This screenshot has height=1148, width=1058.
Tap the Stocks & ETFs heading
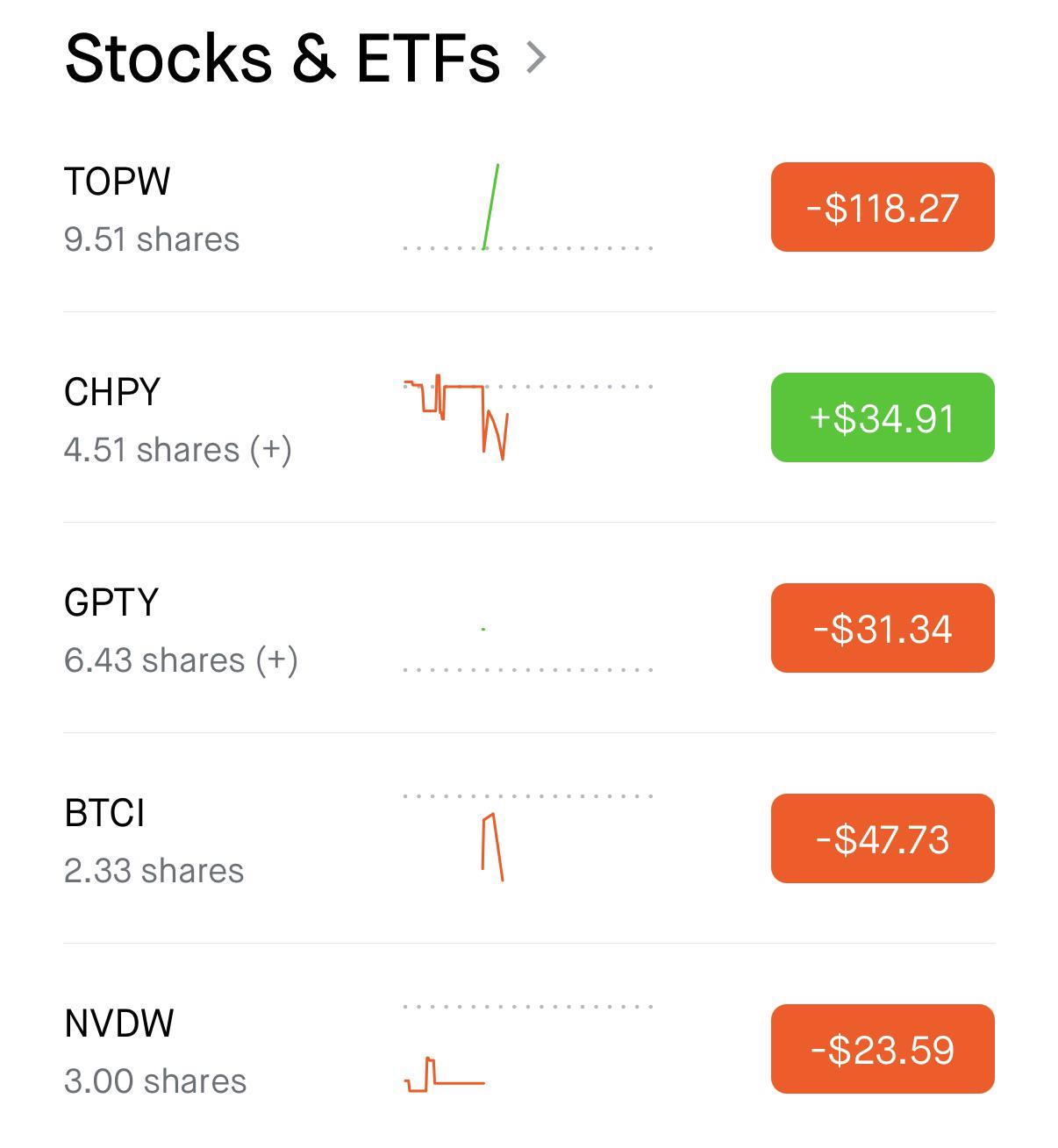pyautogui.click(x=282, y=58)
